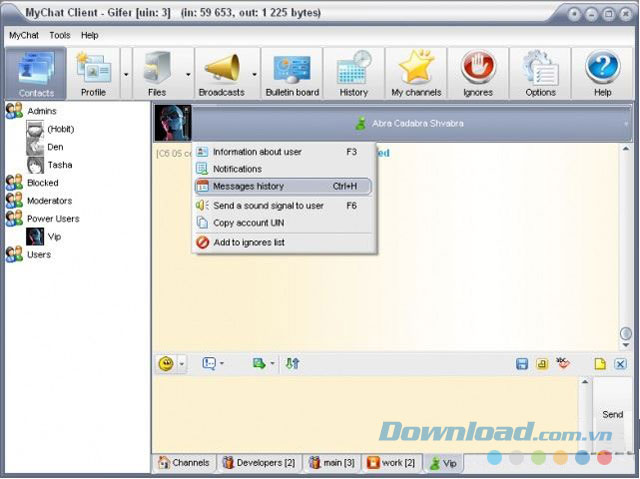The height and width of the screenshot is (479, 640).
Task: Expand the Profile button dropdown arrow
Action: point(126,73)
